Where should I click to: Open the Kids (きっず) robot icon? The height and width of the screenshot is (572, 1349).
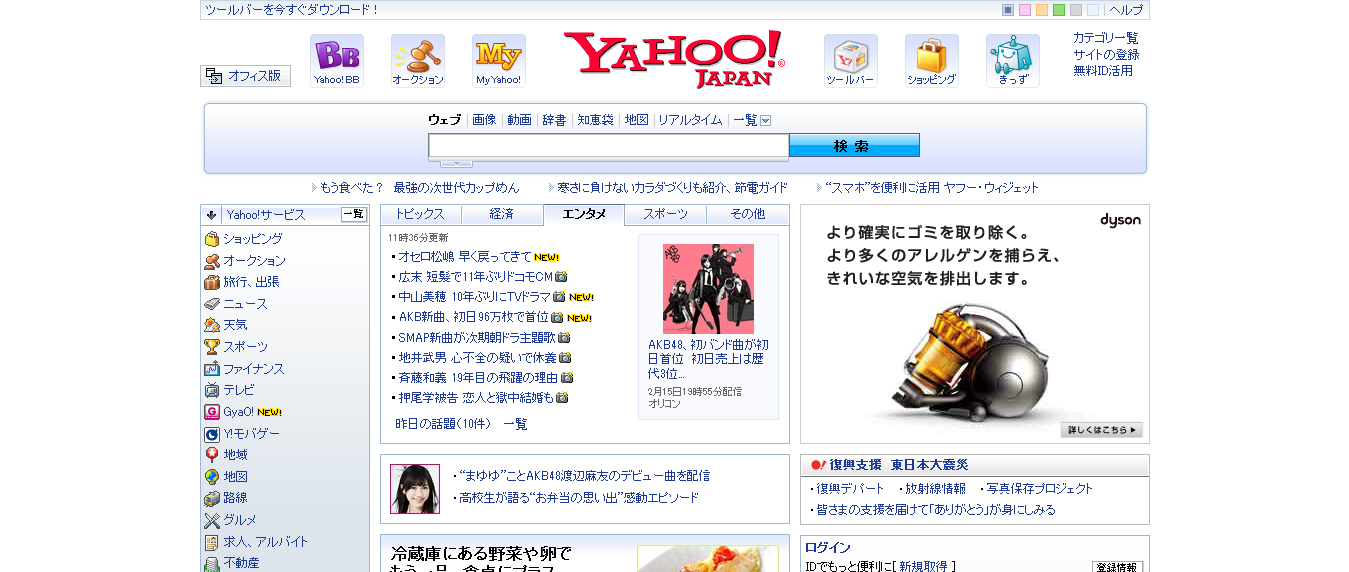pyautogui.click(x=1013, y=60)
